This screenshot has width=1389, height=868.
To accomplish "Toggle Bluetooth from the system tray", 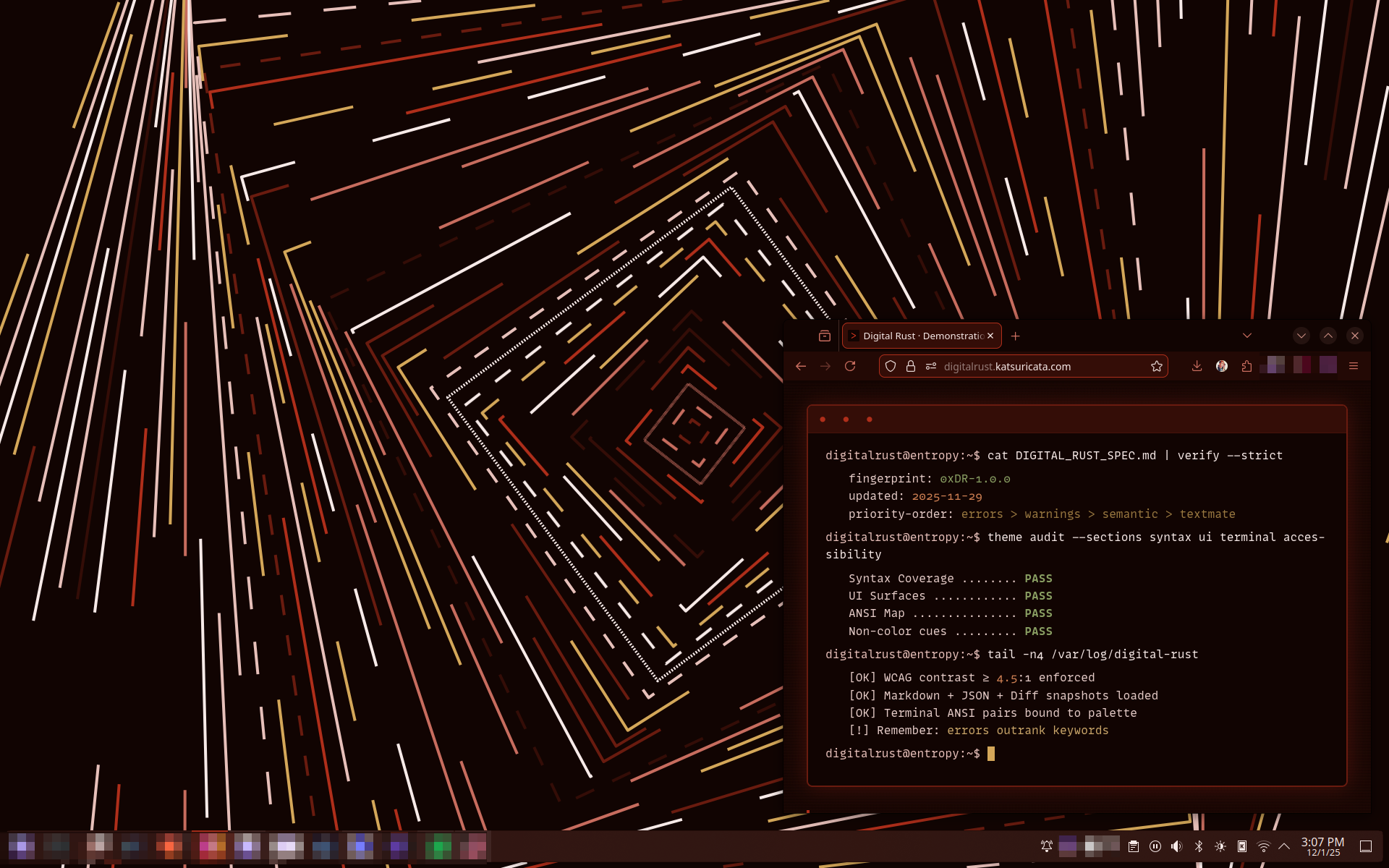I will (1199, 846).
